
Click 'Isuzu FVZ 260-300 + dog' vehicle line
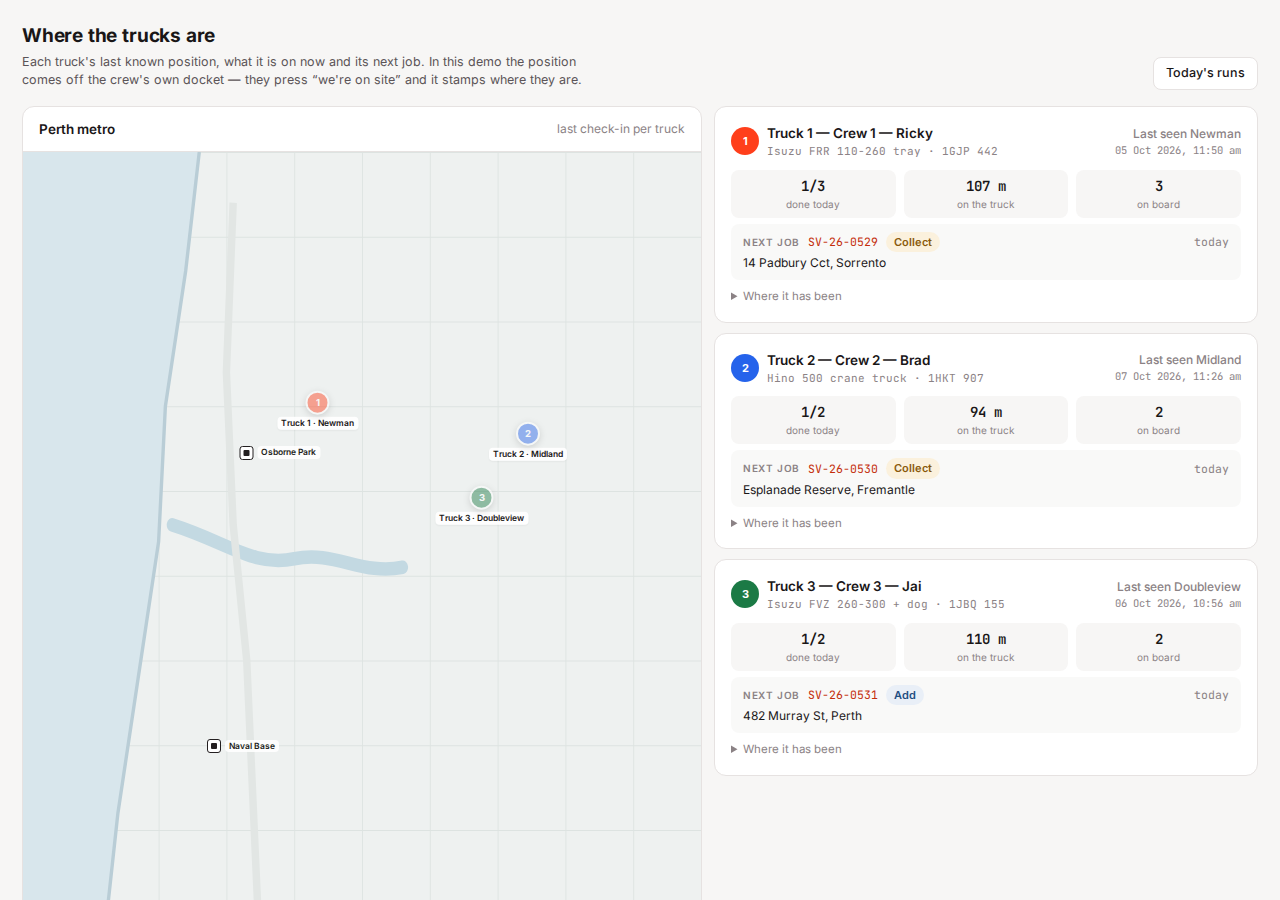(886, 604)
